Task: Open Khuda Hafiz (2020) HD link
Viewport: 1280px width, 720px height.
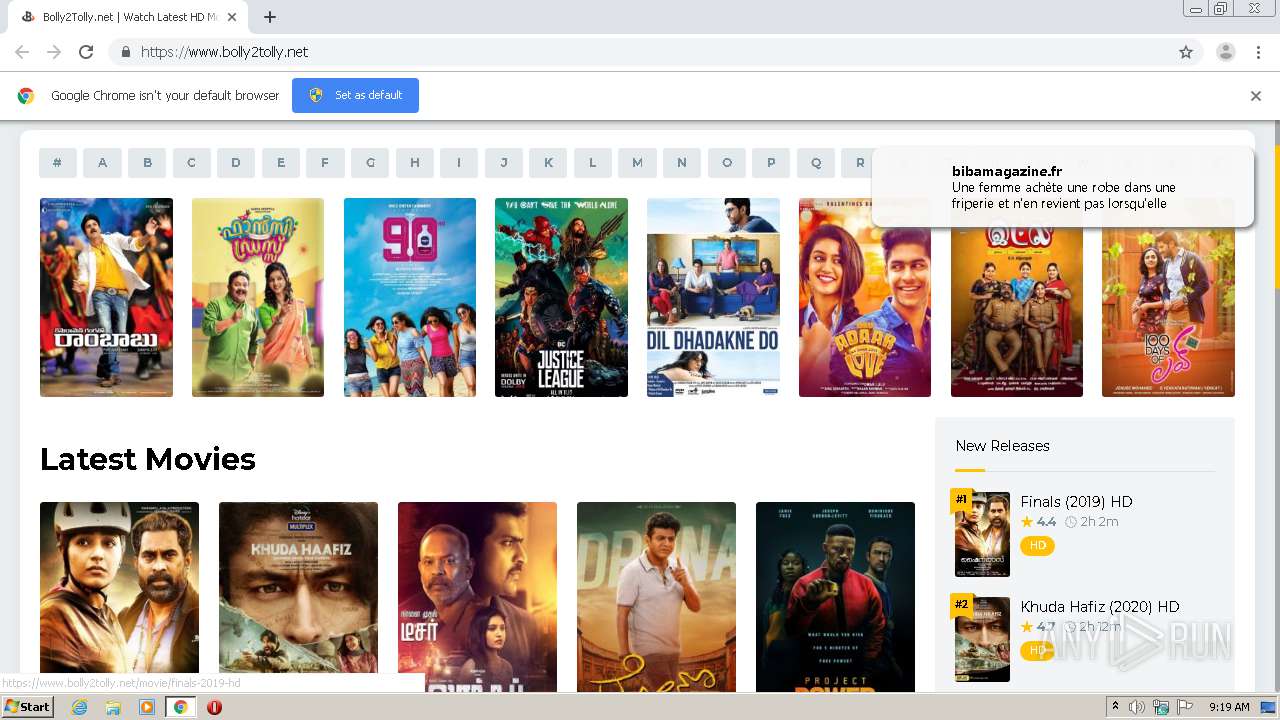Action: pos(1100,607)
